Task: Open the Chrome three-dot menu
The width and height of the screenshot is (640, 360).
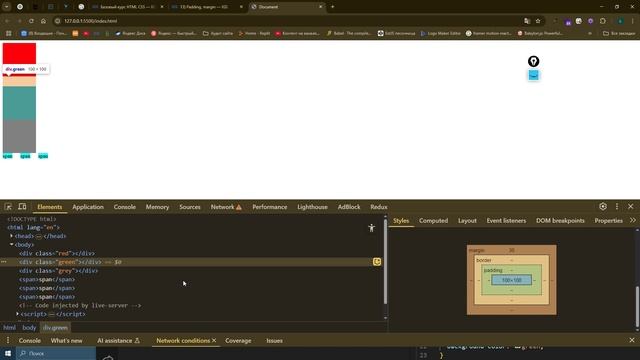Action: click(x=632, y=21)
